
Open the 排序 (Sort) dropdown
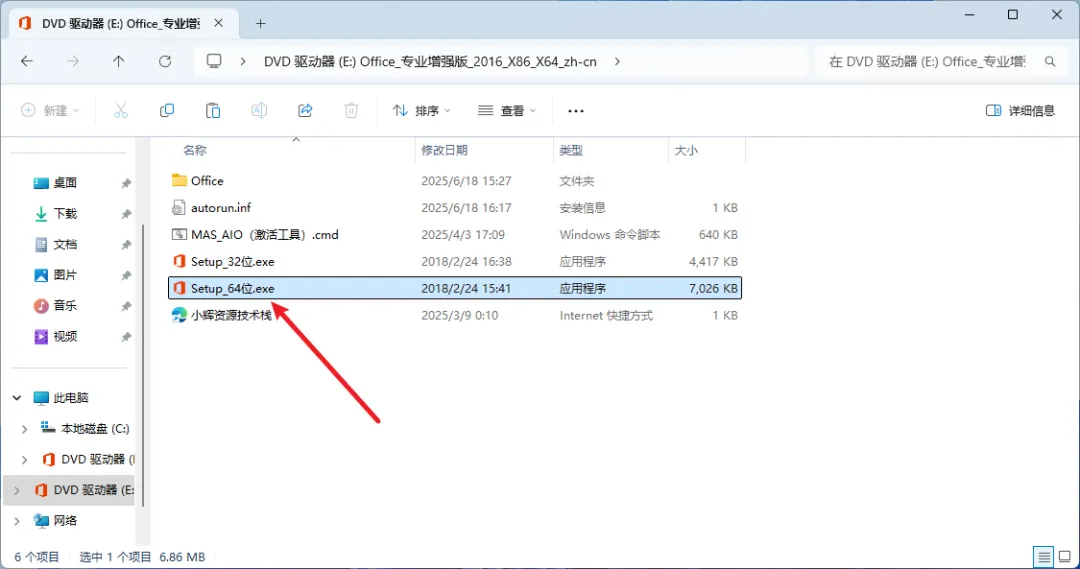422,110
